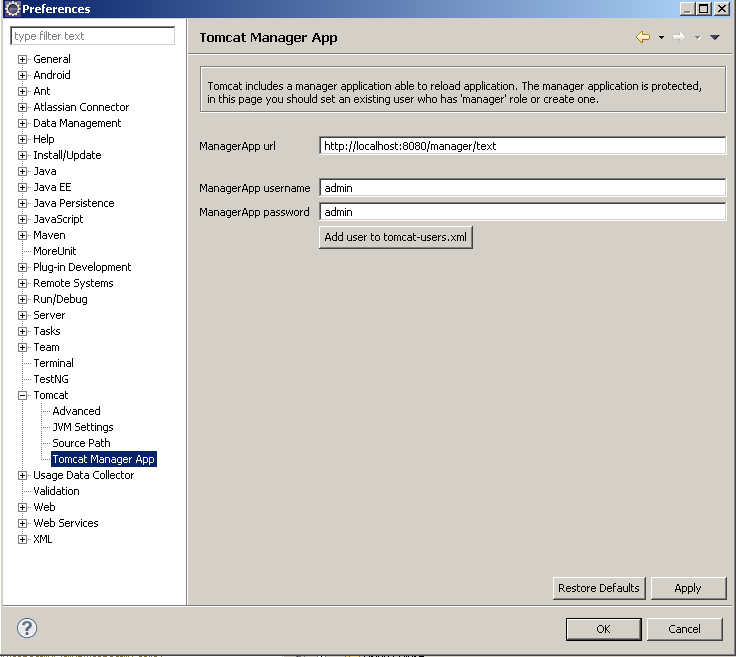Viewport: 736px width, 657px height.
Task: Open the back history dropdown arrow
Action: [661, 38]
